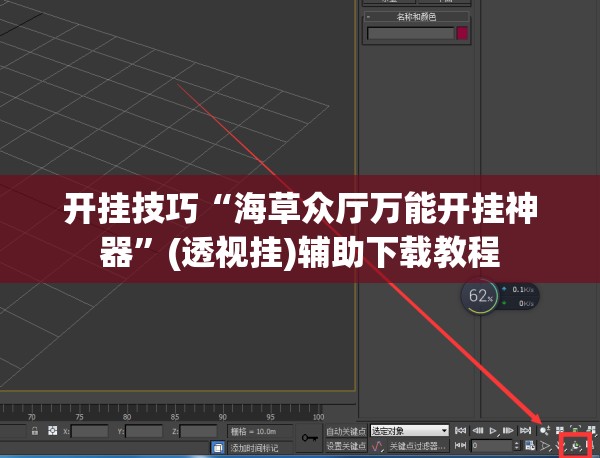Open the 选定对象 selection dropdown
The width and height of the screenshot is (600, 458).
pyautogui.click(x=409, y=431)
